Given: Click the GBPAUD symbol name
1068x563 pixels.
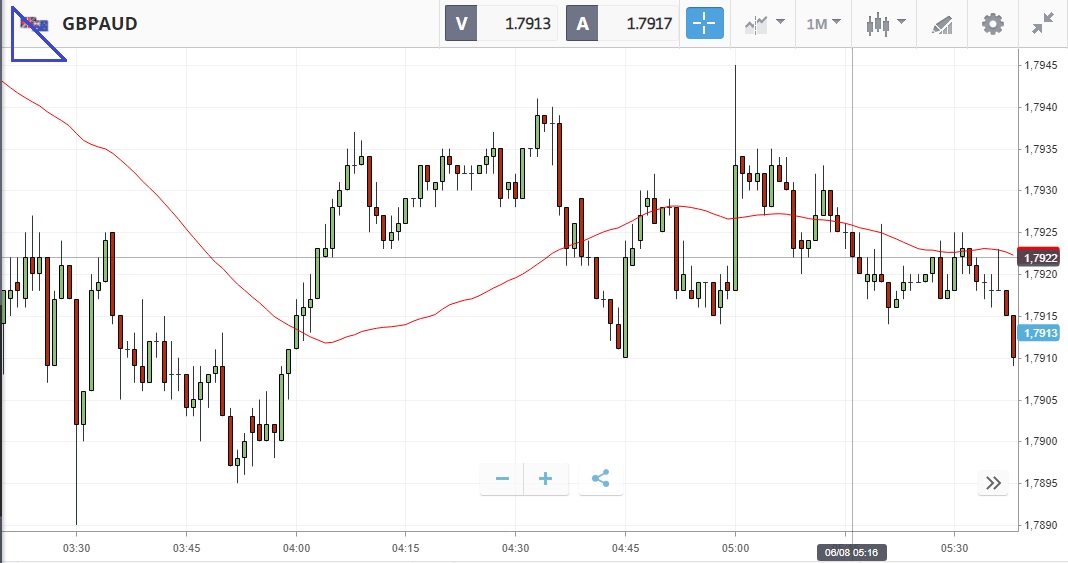Looking at the screenshot, I should [x=99, y=23].
